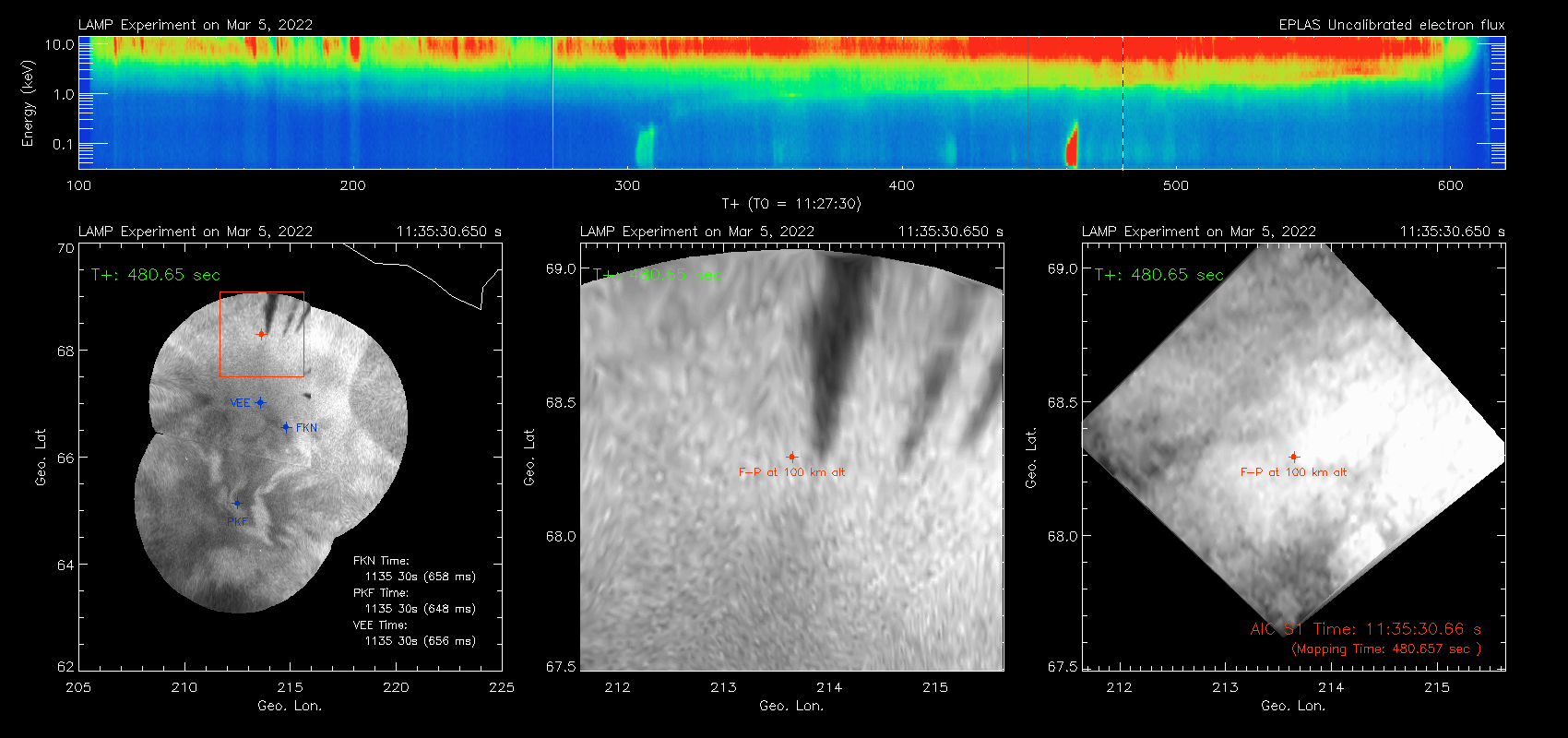Click 'F-P at 100 km alt' label in right panel
Screen dimensions: 1568x738
click(1293, 472)
